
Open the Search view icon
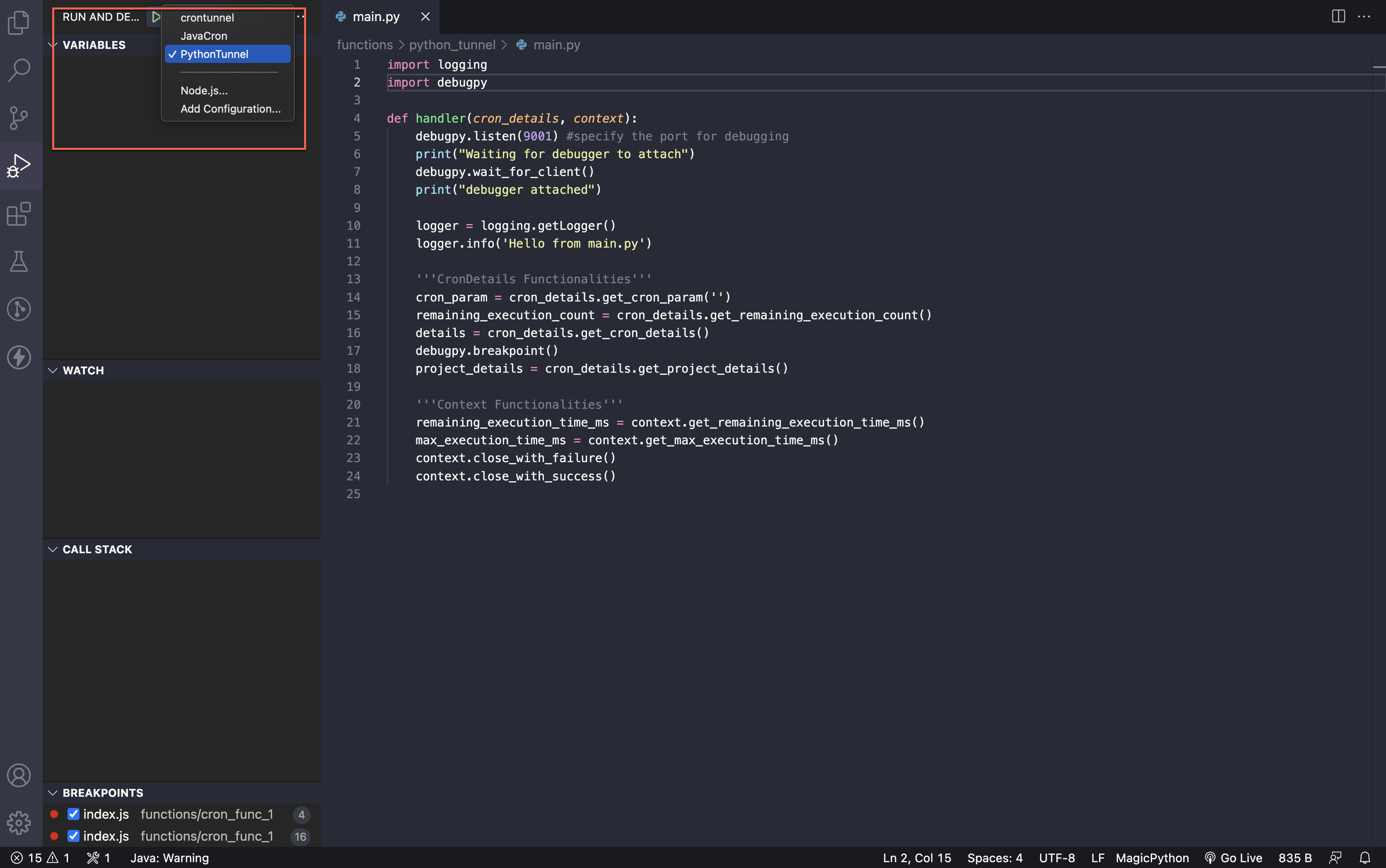click(x=19, y=70)
